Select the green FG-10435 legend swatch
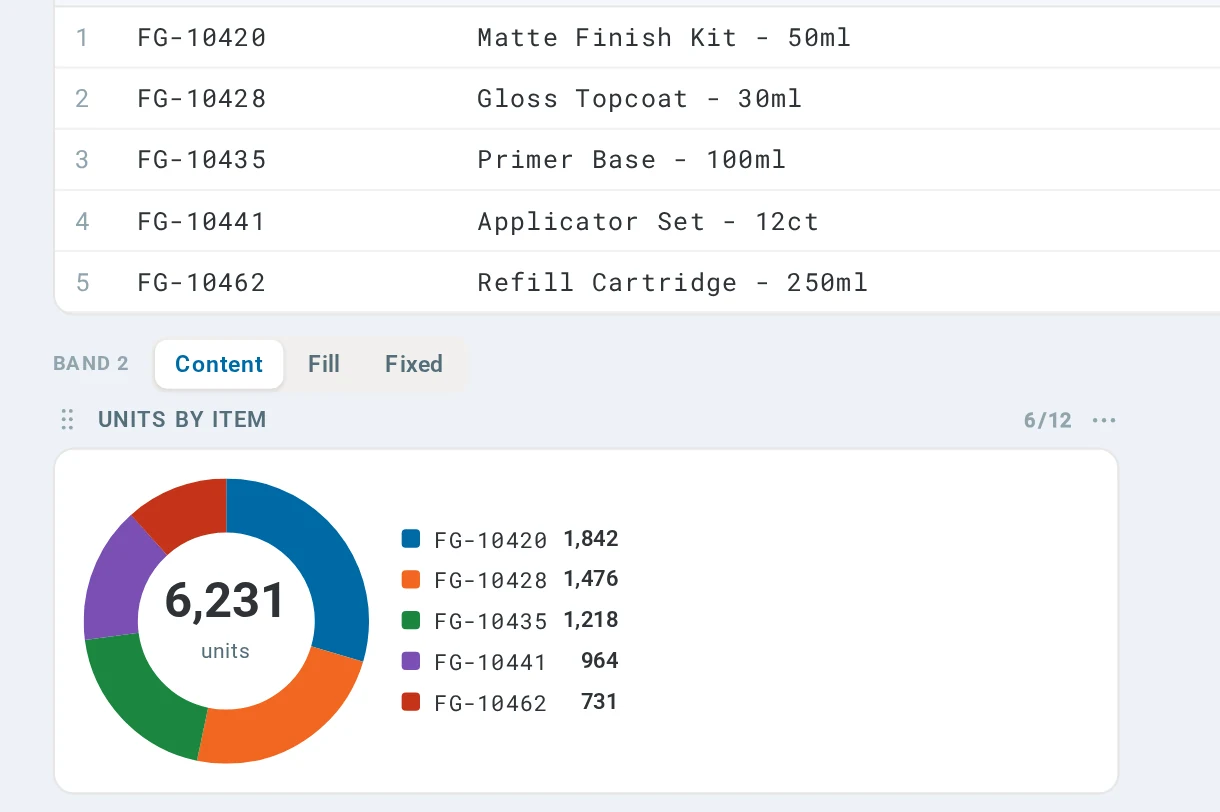Viewport: 1220px width, 812px height. coord(410,620)
